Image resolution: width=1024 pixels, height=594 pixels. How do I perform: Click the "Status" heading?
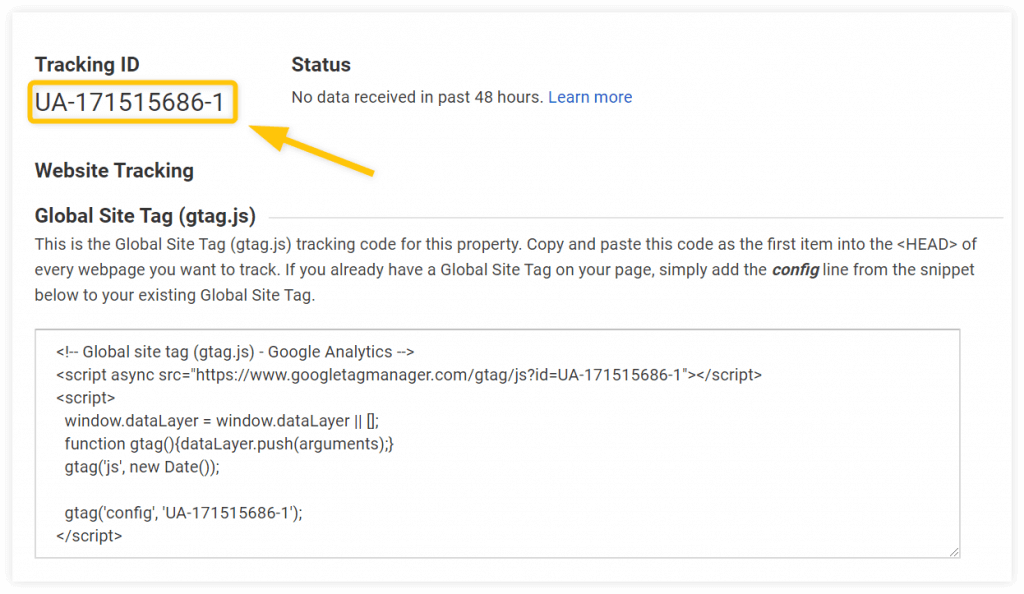(x=320, y=64)
